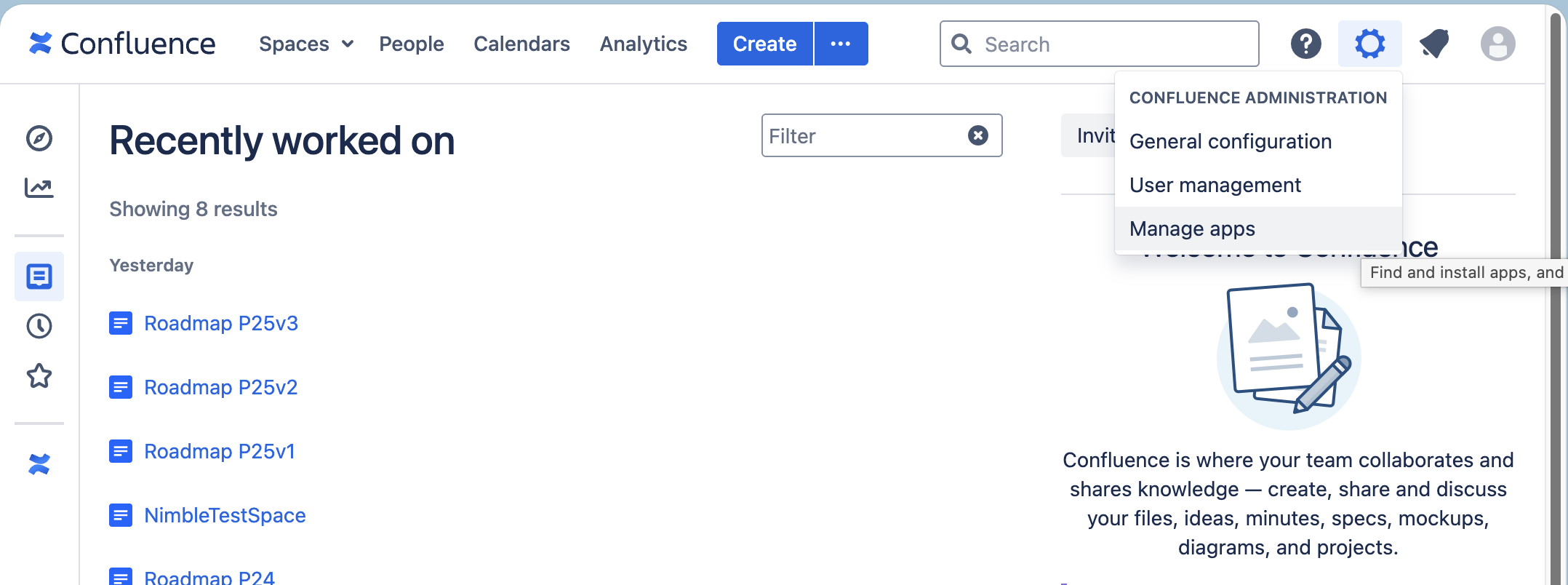
Task: Select Manage apps from the admin menu
Action: point(1191,228)
